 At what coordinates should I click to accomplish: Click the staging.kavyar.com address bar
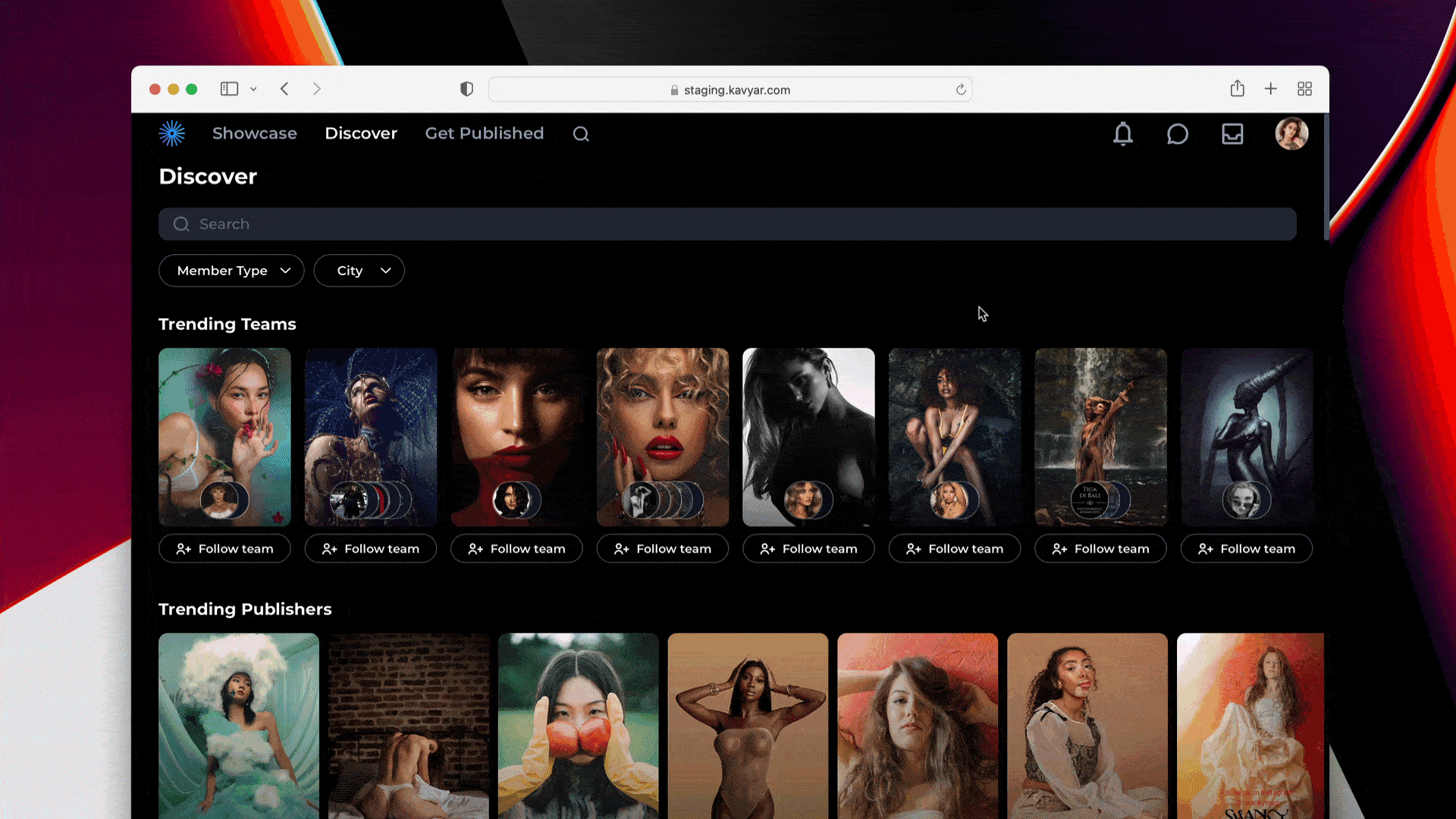click(730, 89)
